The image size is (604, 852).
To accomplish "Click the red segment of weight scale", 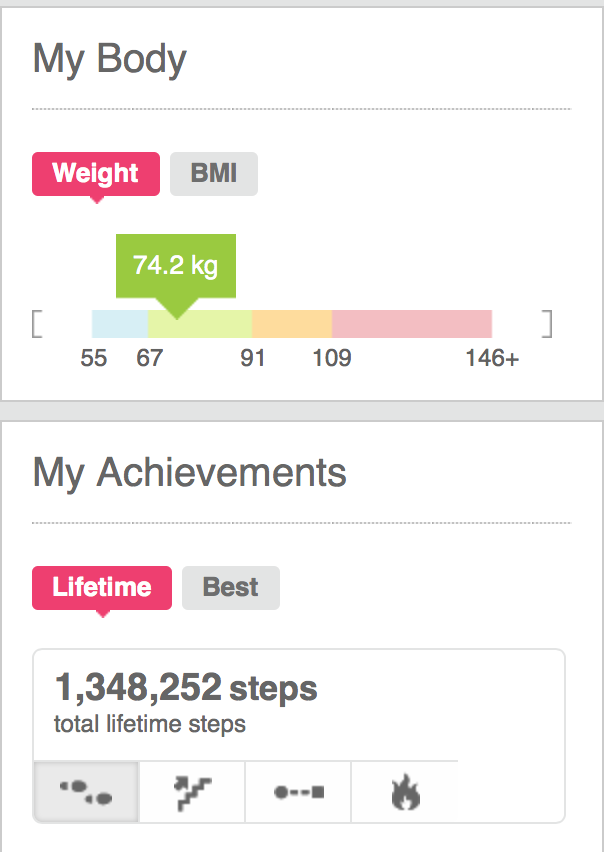I will click(x=412, y=324).
